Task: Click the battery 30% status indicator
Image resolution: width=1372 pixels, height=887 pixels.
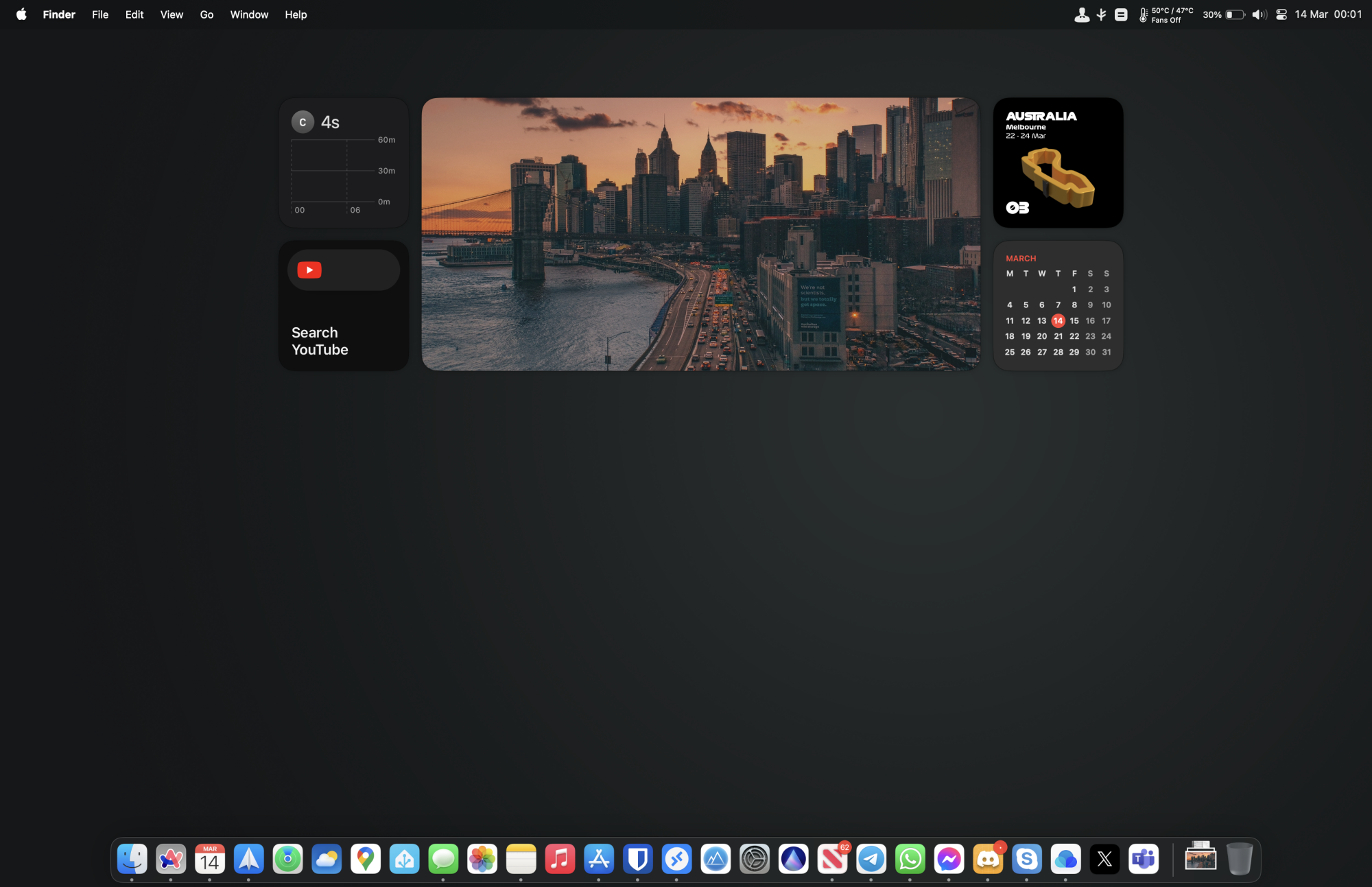Action: pos(1224,14)
